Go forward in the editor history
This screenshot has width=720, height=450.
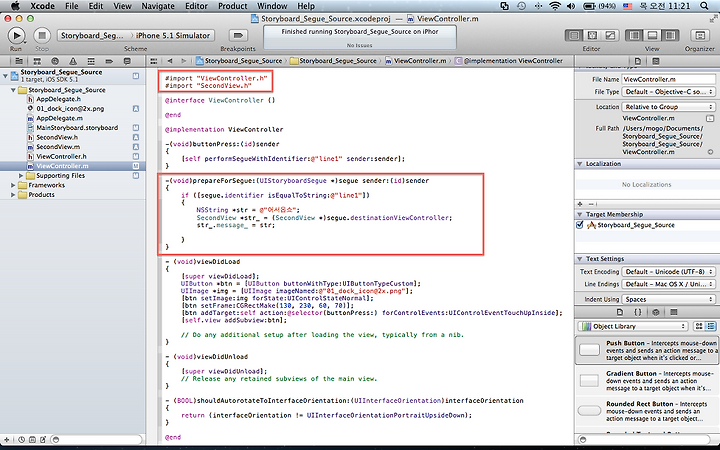tap(184, 61)
